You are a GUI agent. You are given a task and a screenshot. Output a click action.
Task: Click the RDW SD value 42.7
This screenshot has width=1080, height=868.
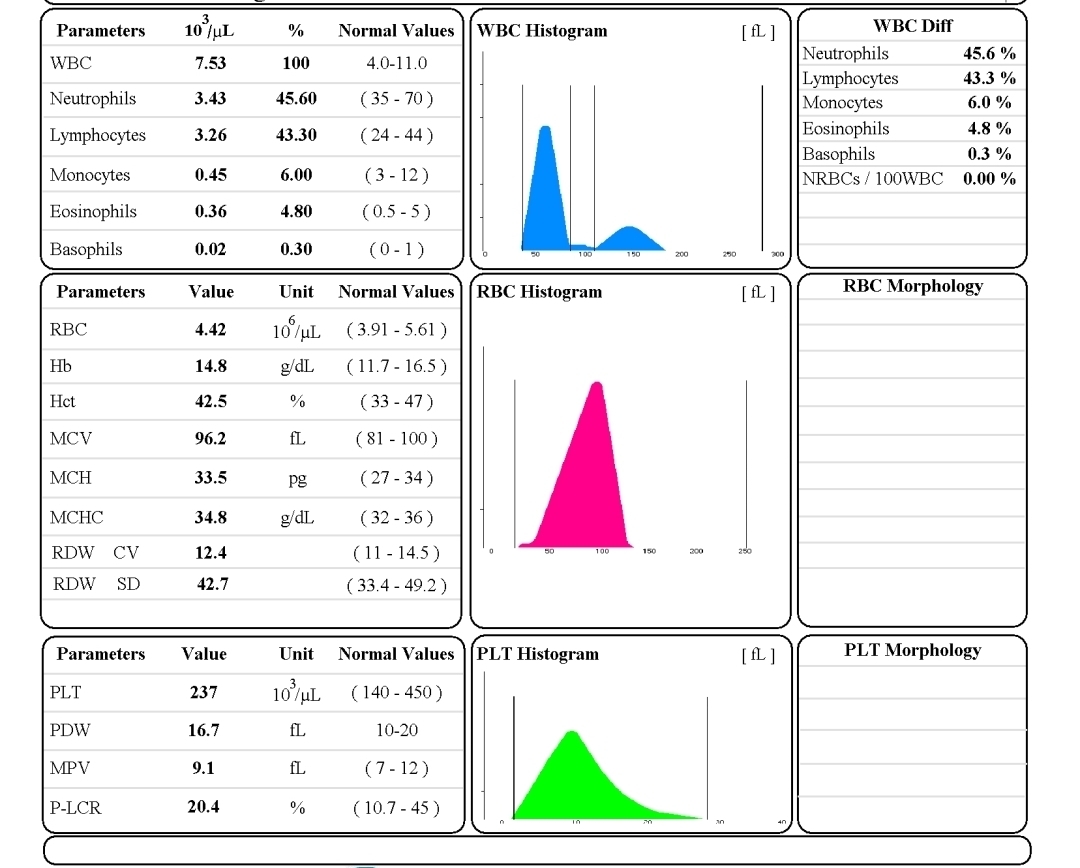click(x=212, y=584)
